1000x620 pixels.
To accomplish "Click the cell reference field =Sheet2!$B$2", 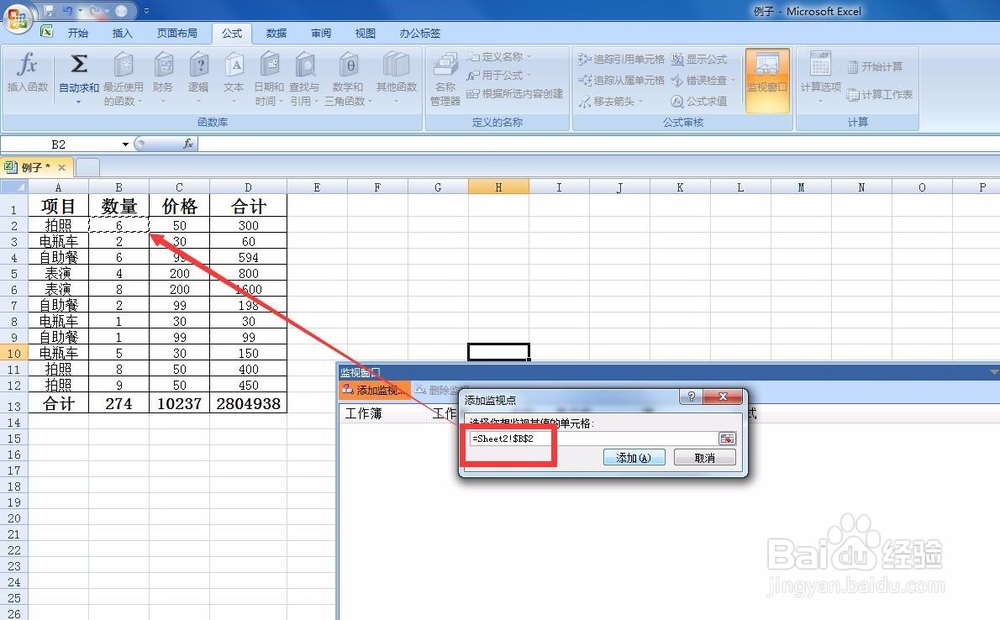I will [594, 438].
